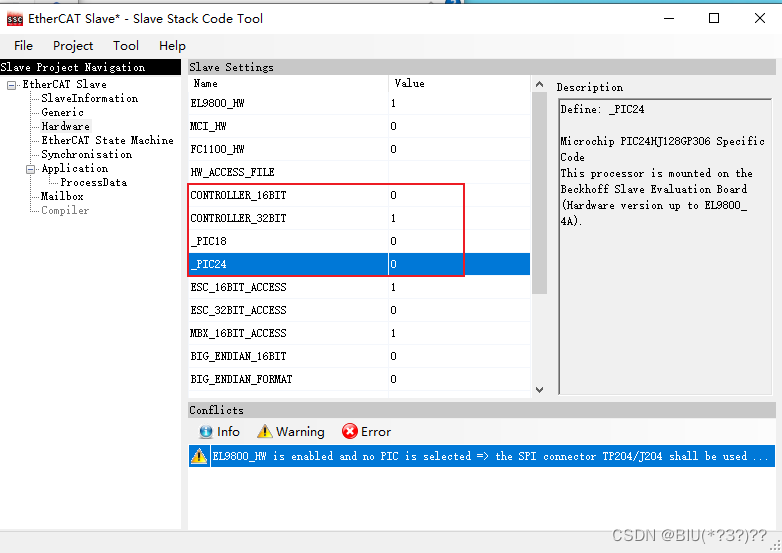This screenshot has width=782, height=553.
Task: Click the SSC application icon in title bar
Action: point(14,19)
